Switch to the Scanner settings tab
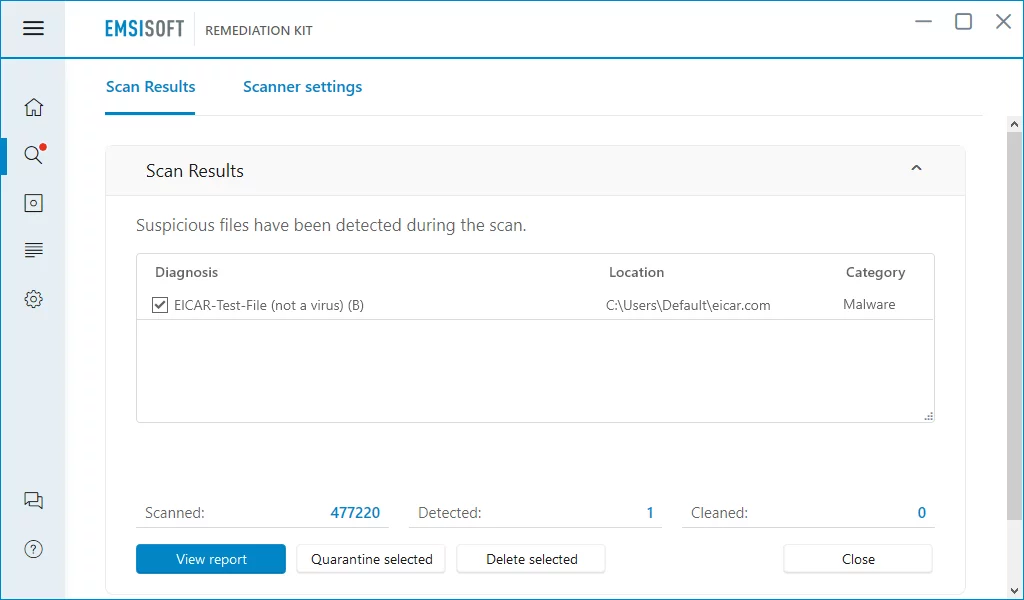Image resolution: width=1024 pixels, height=600 pixels. click(x=302, y=87)
